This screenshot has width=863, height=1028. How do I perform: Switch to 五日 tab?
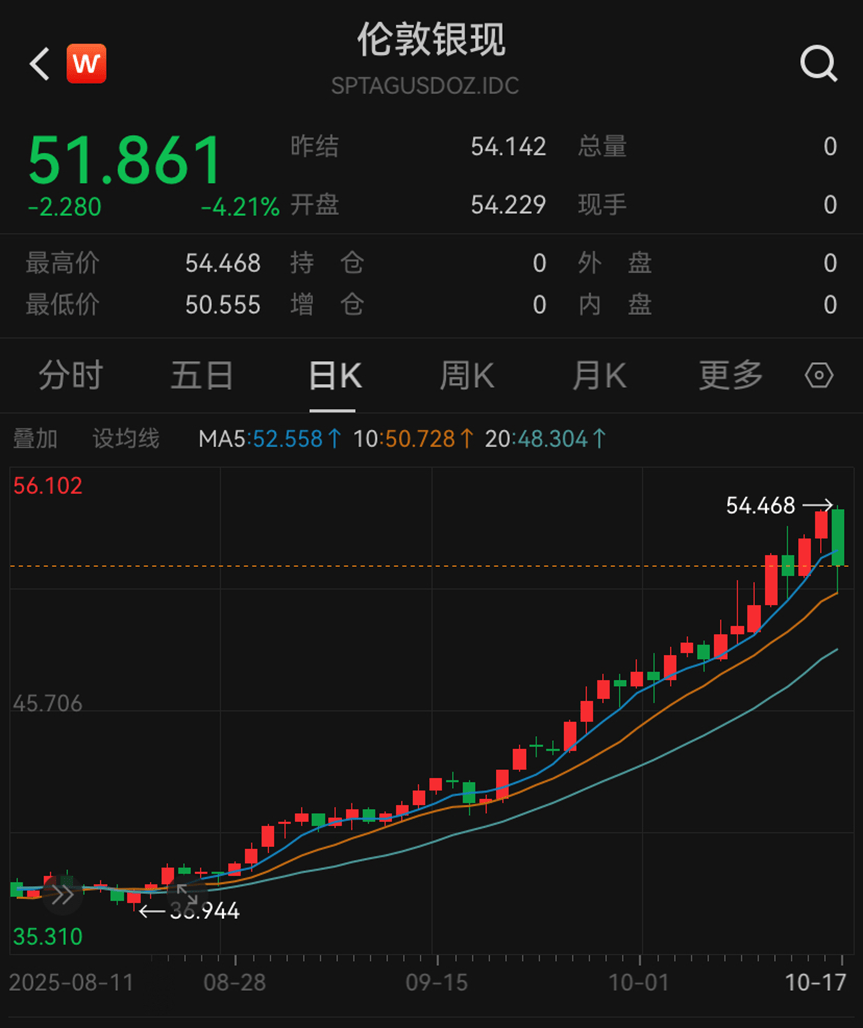coord(201,376)
